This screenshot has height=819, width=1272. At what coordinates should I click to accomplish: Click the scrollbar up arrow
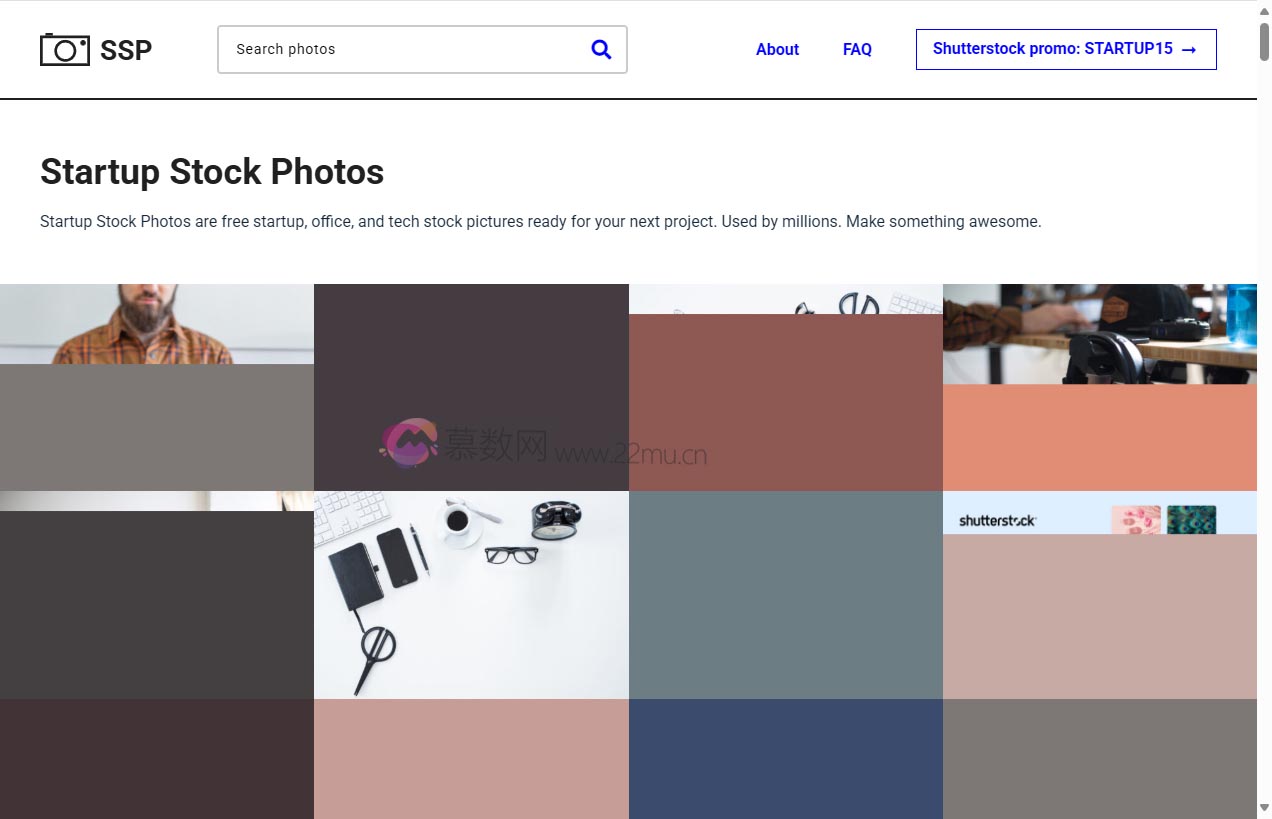pyautogui.click(x=1264, y=10)
